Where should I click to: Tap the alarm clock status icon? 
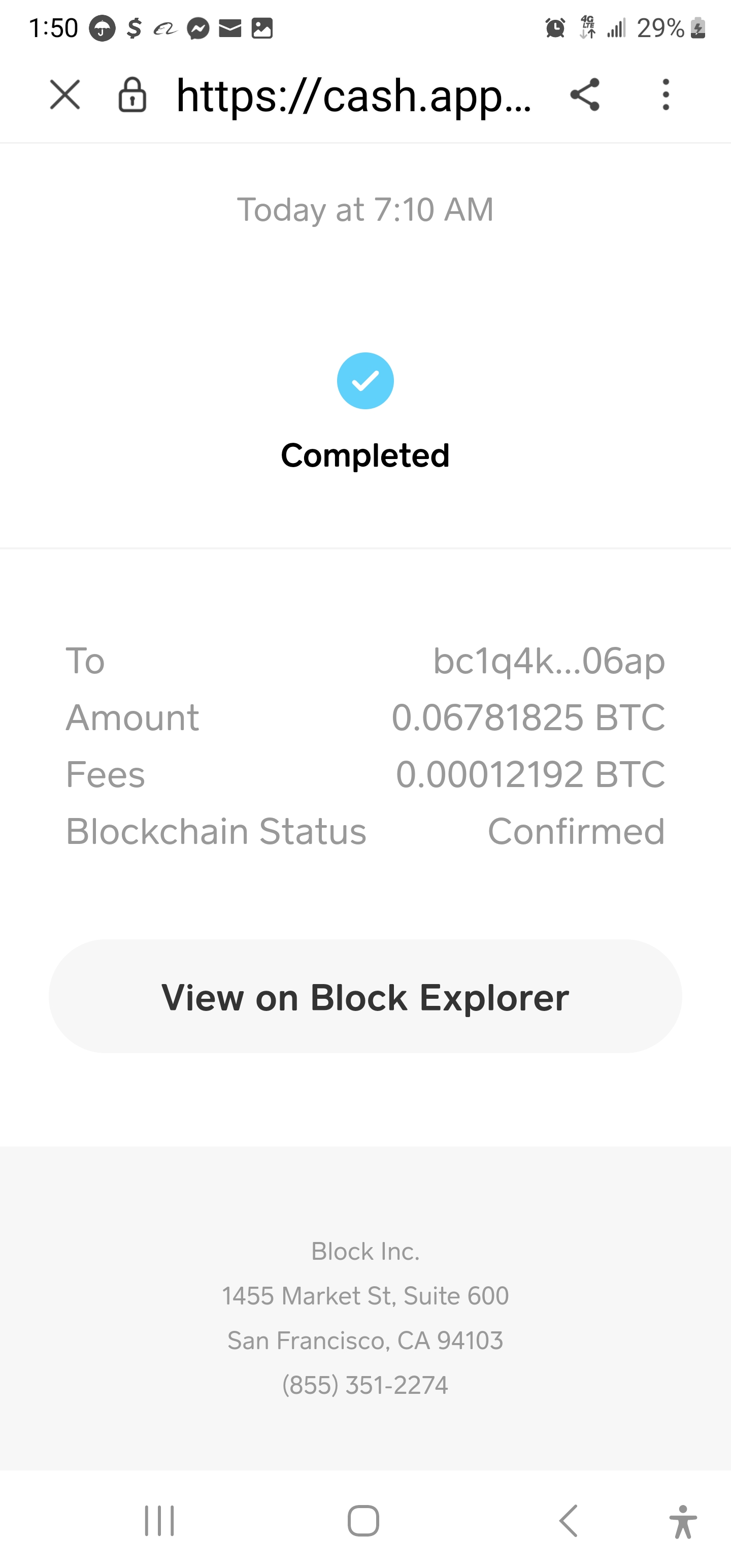coord(555,28)
